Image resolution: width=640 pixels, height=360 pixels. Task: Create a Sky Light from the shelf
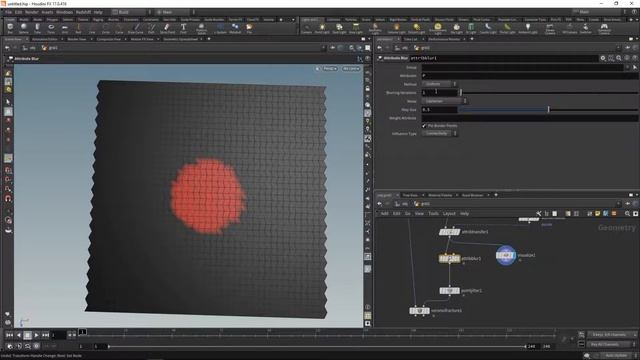click(456, 29)
